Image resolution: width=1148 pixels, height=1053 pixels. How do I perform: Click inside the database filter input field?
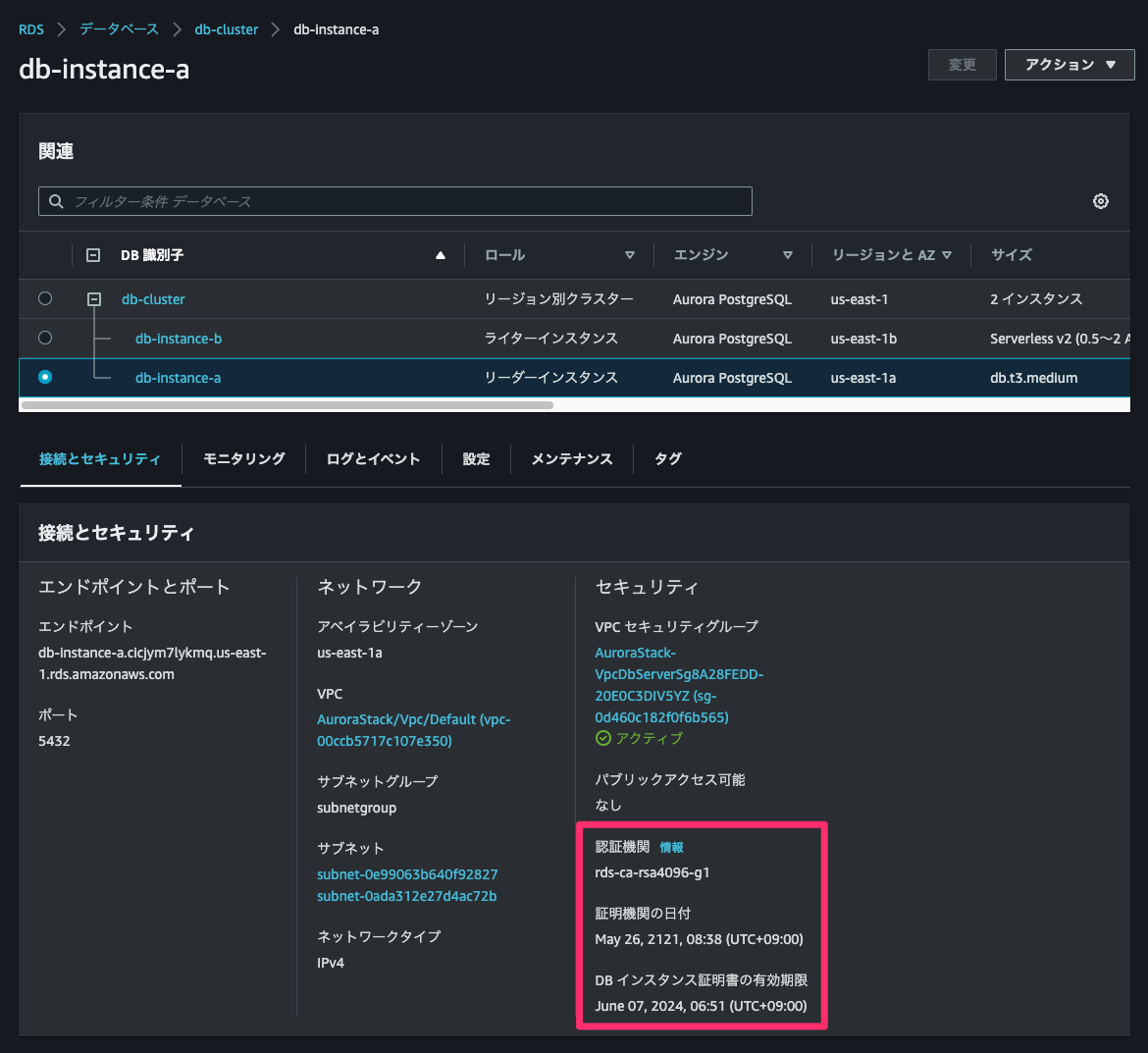point(392,200)
